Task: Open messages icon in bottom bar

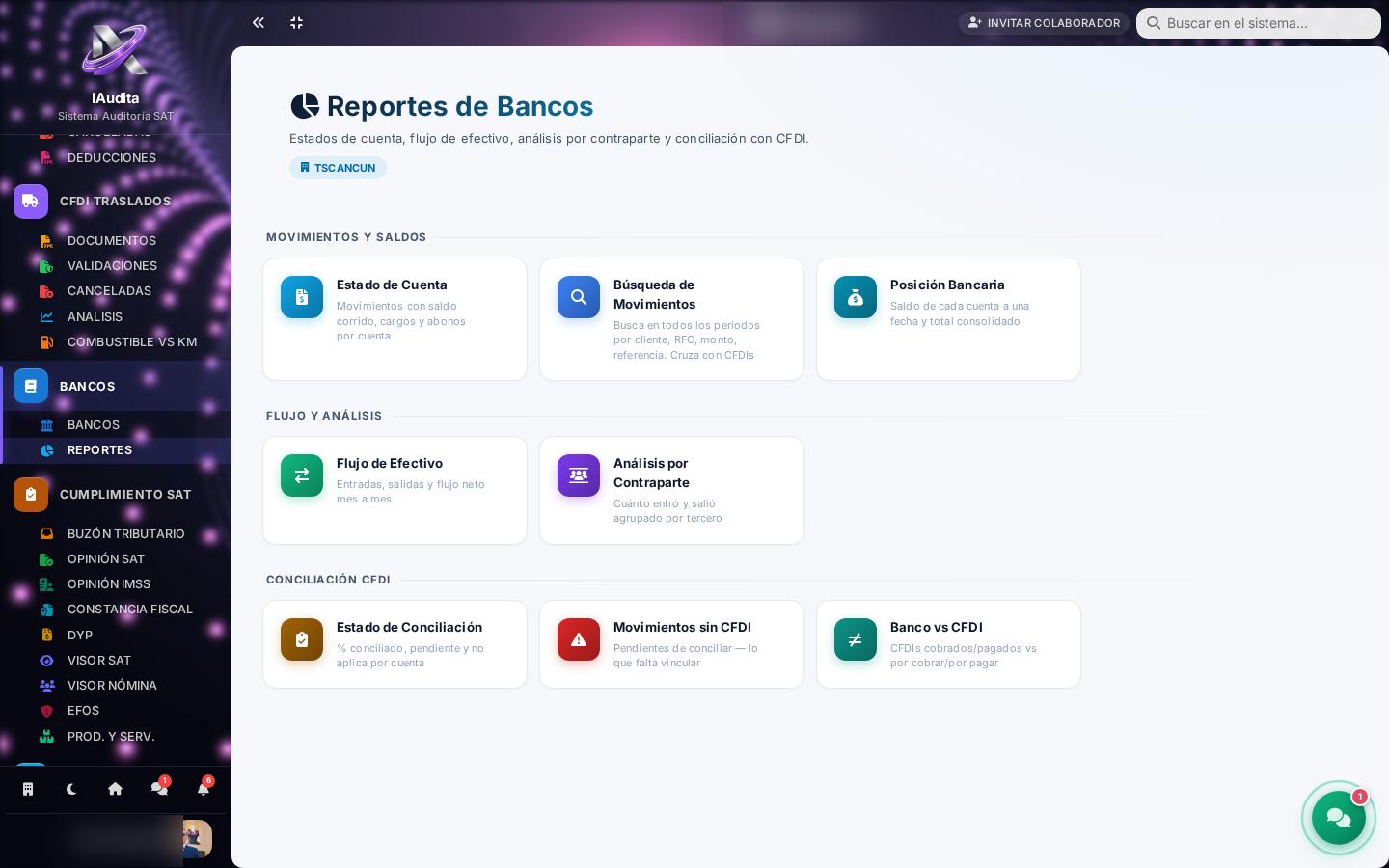Action: tap(159, 789)
